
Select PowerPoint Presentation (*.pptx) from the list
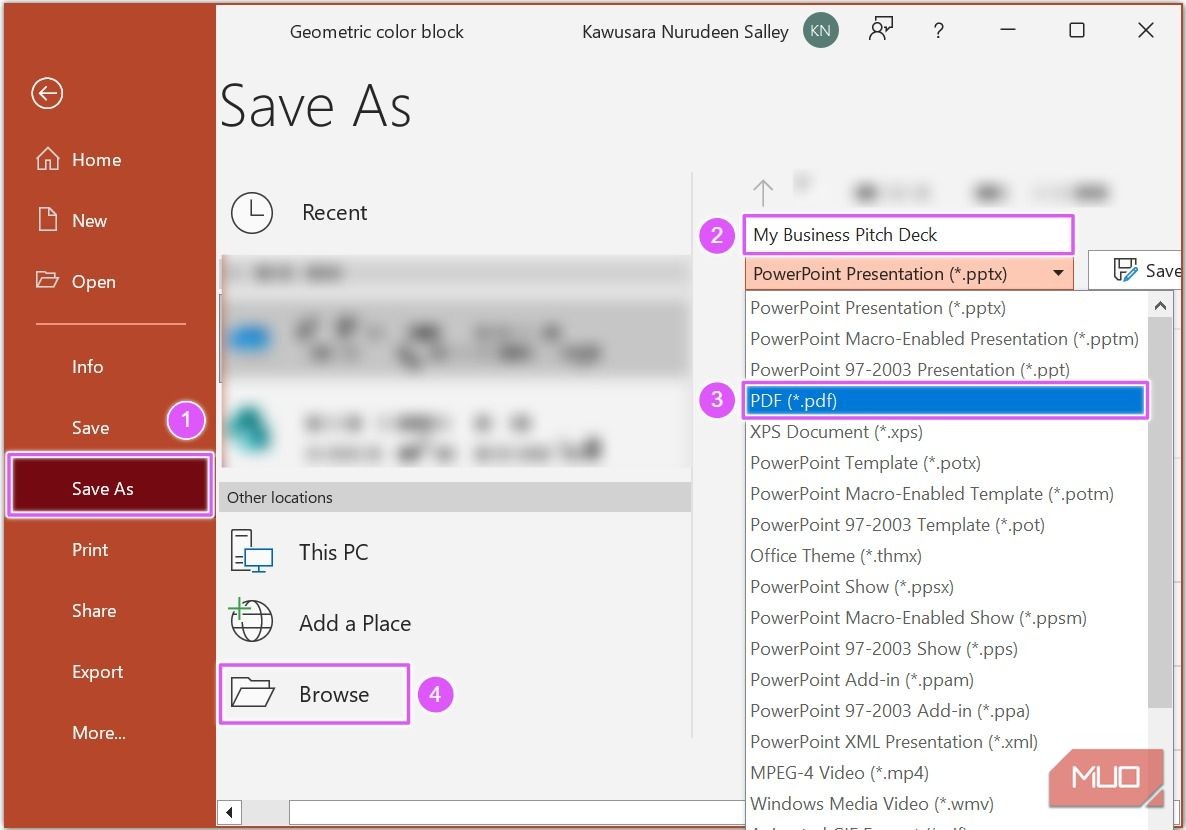click(x=947, y=308)
